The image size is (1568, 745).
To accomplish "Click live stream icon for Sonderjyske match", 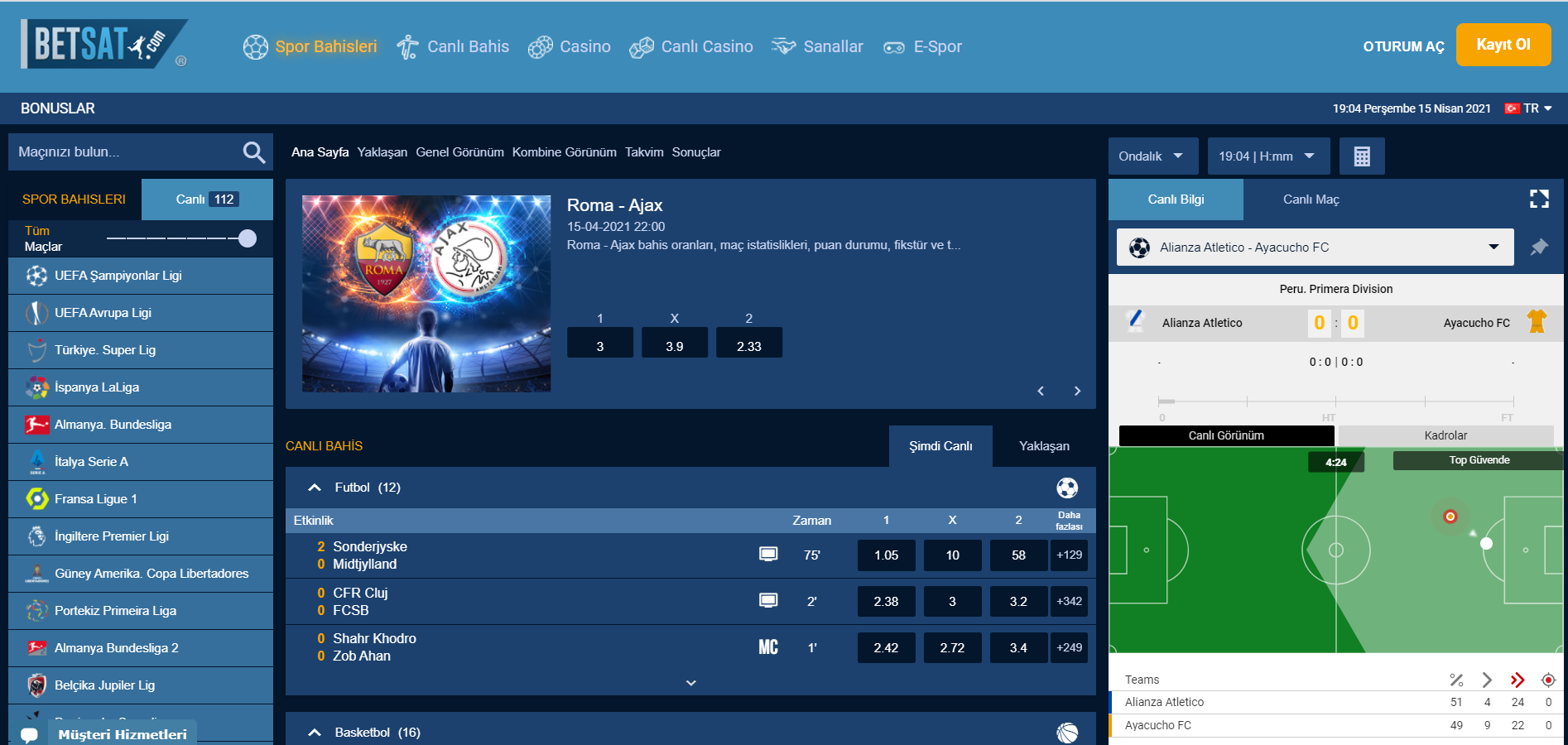I will 768,555.
